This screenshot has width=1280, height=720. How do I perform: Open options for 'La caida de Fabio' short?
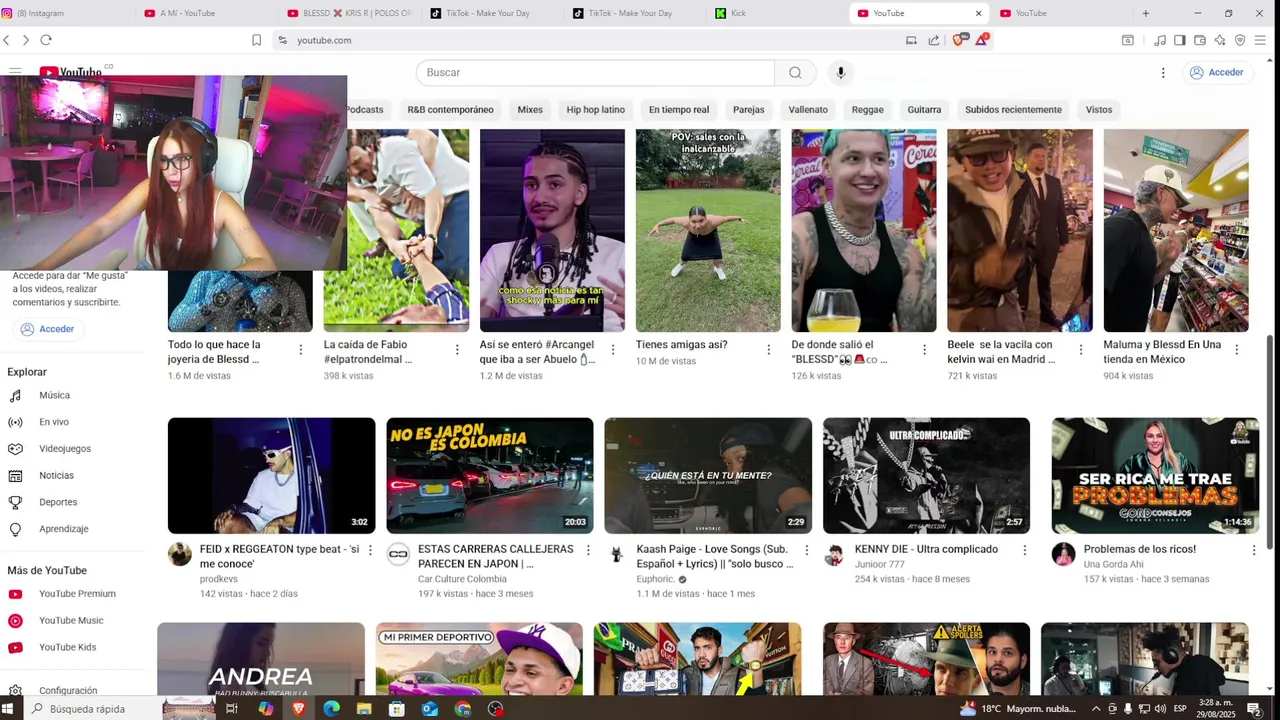tap(457, 350)
